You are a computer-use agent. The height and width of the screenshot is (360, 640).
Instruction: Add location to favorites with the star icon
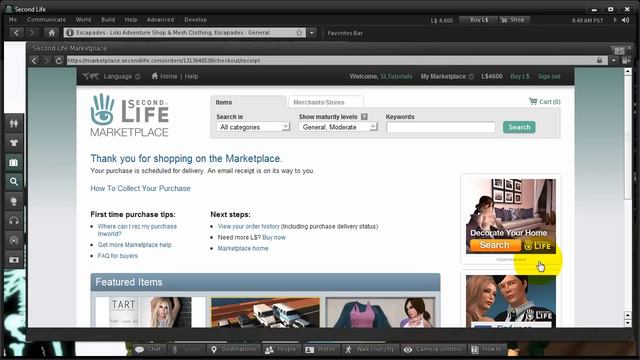[x=299, y=33]
